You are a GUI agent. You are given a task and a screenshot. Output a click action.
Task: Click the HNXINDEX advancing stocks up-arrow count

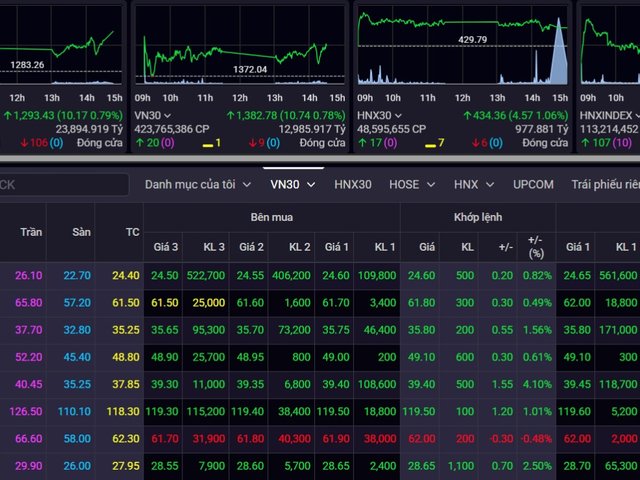596,143
